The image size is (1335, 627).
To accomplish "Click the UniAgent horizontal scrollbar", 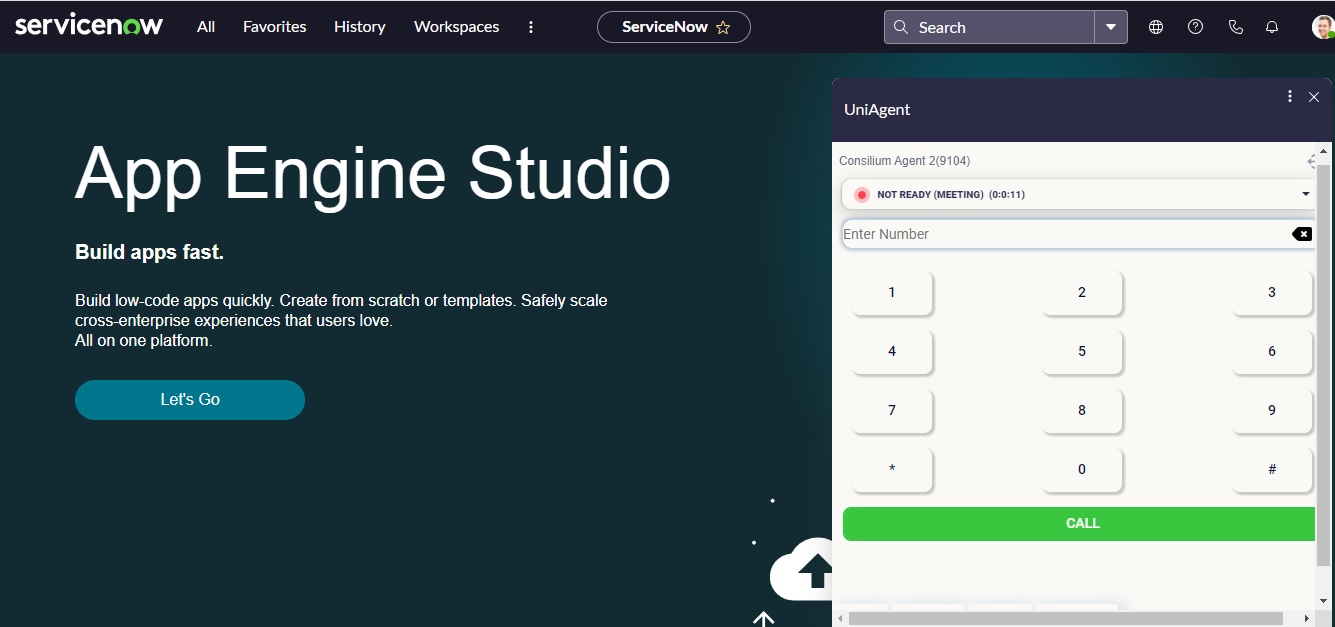I will [x=1065, y=619].
